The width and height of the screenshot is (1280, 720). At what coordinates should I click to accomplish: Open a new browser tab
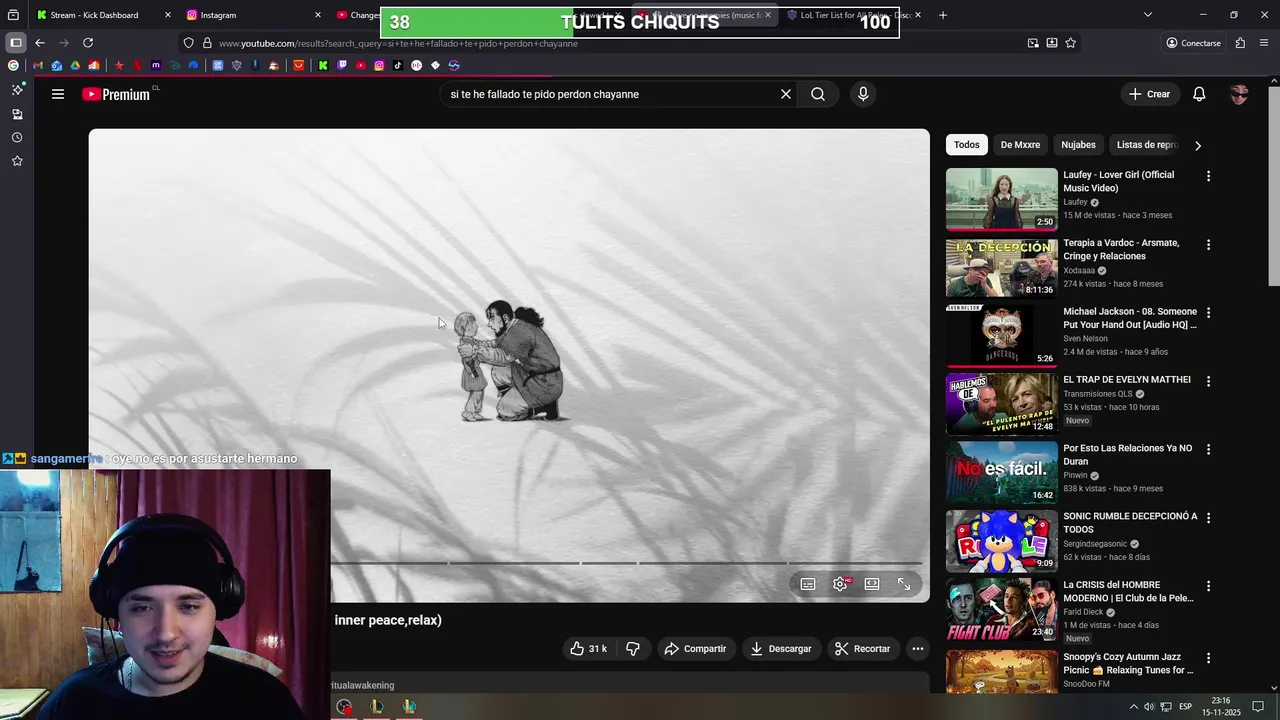coord(943,15)
